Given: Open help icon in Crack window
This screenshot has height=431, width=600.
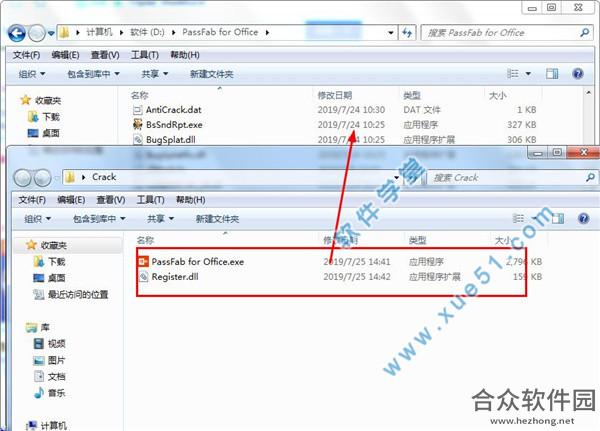Looking at the screenshot, I should tap(584, 219).
